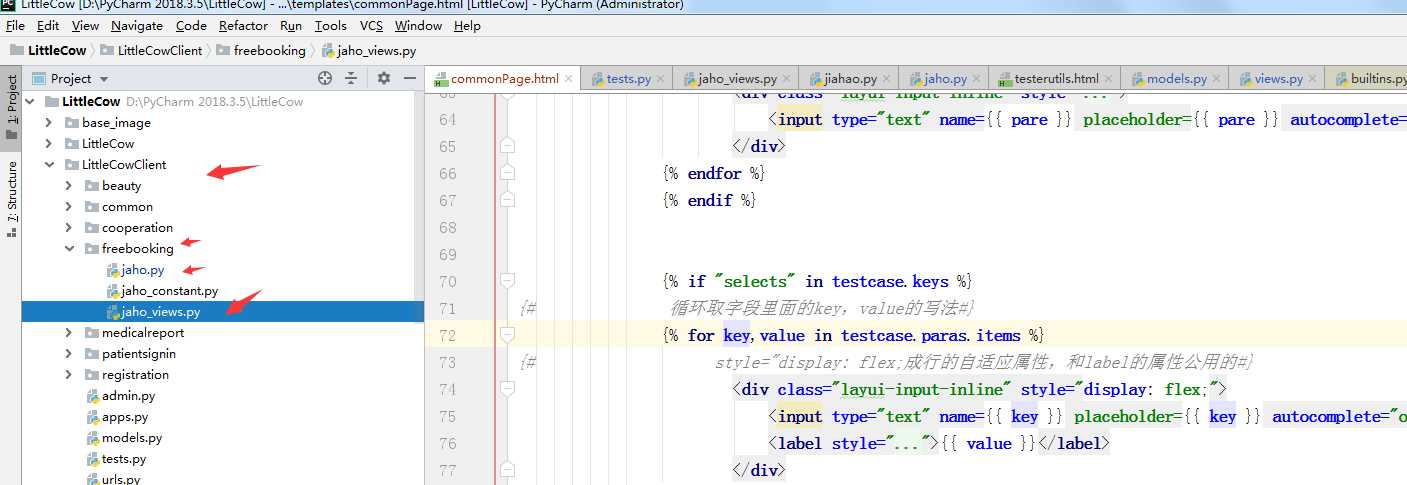Open the 7: Structure tool window tab
This screenshot has height=485, width=1407.
(x=11, y=198)
